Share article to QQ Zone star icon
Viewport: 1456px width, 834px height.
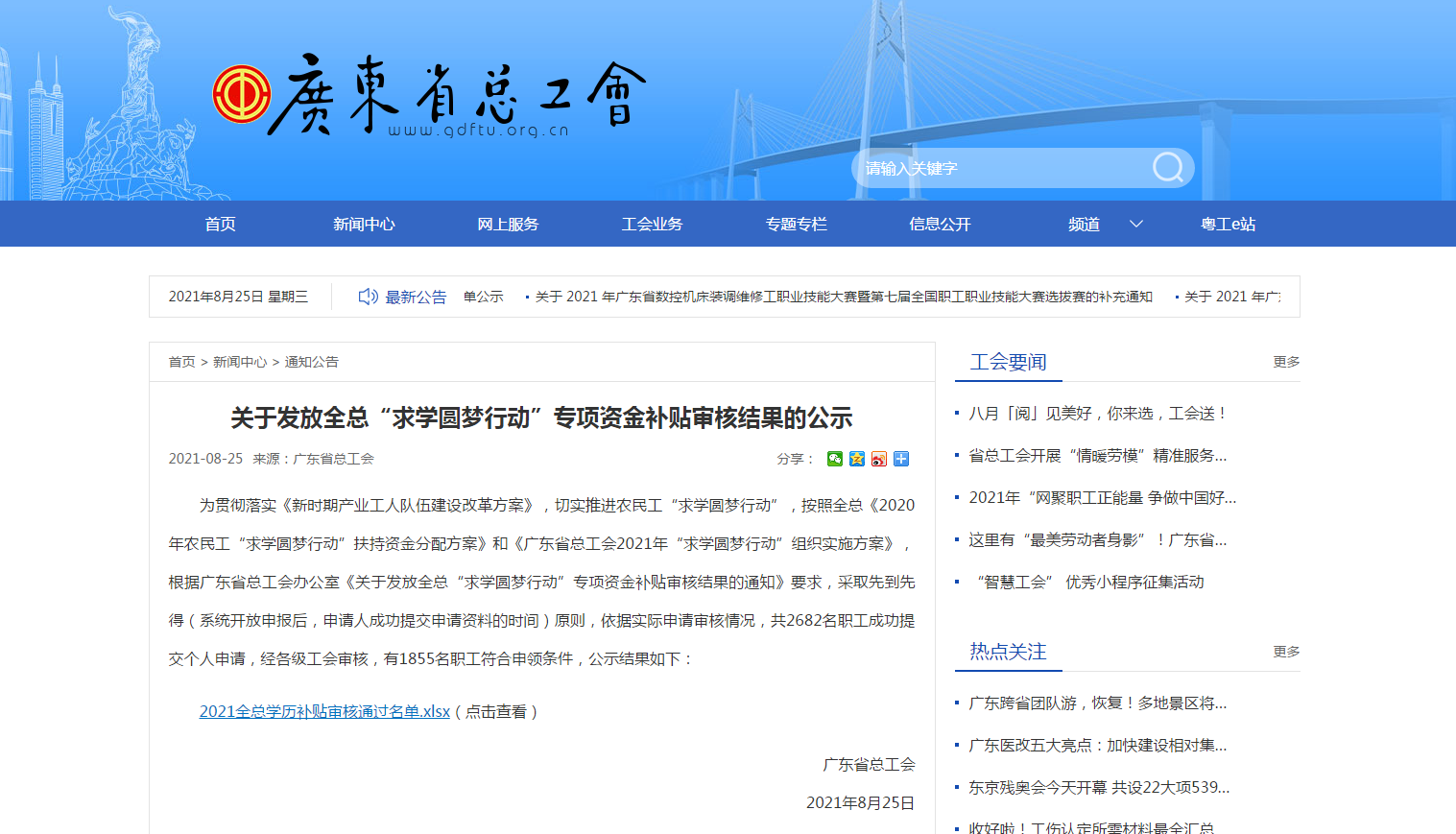pos(857,459)
